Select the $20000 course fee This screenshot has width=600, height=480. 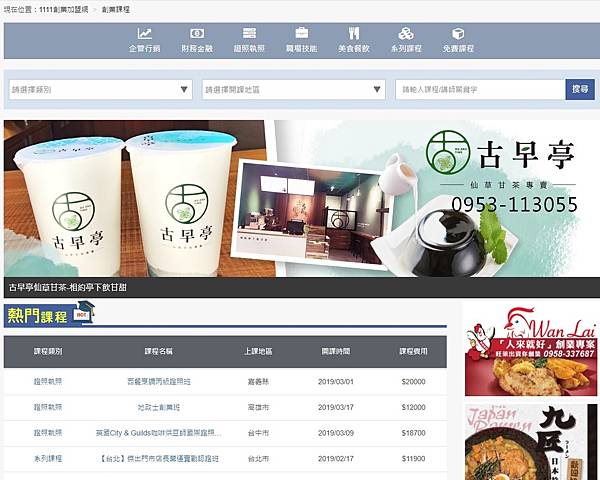coord(413,382)
